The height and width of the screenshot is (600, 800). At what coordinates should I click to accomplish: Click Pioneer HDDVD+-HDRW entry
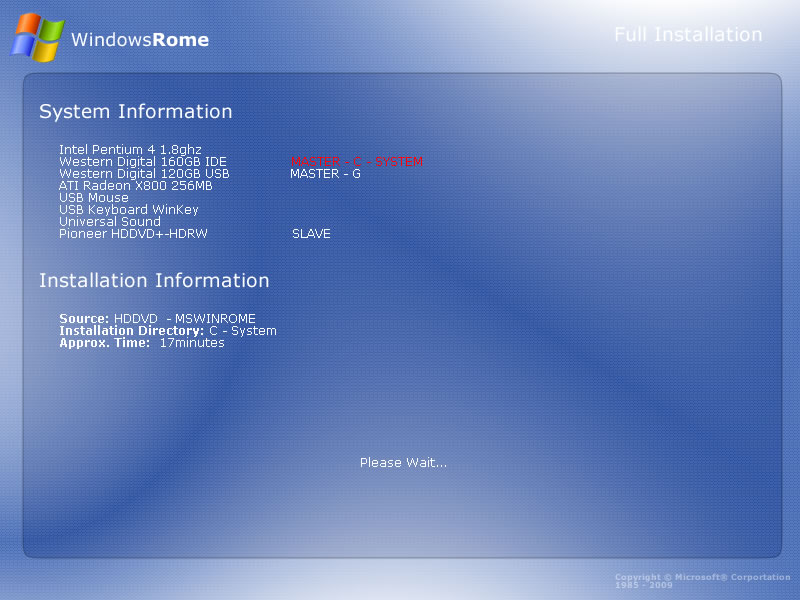tap(133, 234)
